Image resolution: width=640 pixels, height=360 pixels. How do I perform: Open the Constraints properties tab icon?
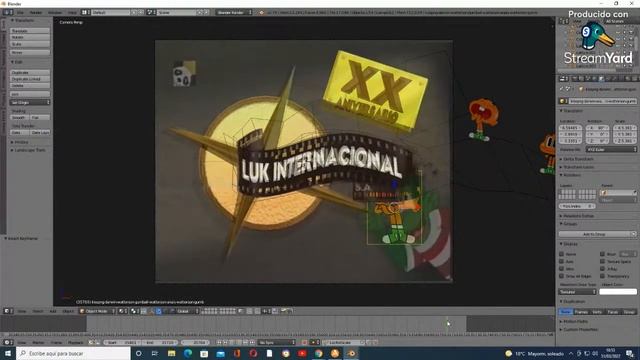click(608, 78)
